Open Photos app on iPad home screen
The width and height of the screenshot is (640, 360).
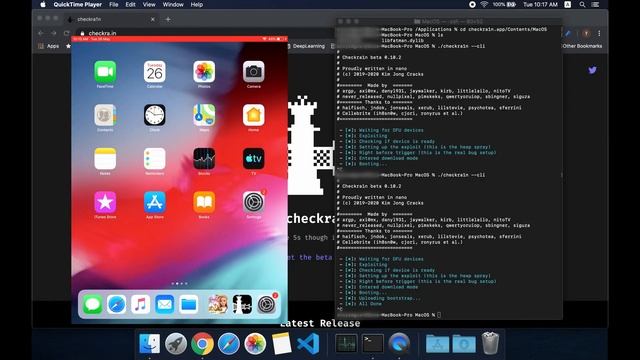[204, 72]
